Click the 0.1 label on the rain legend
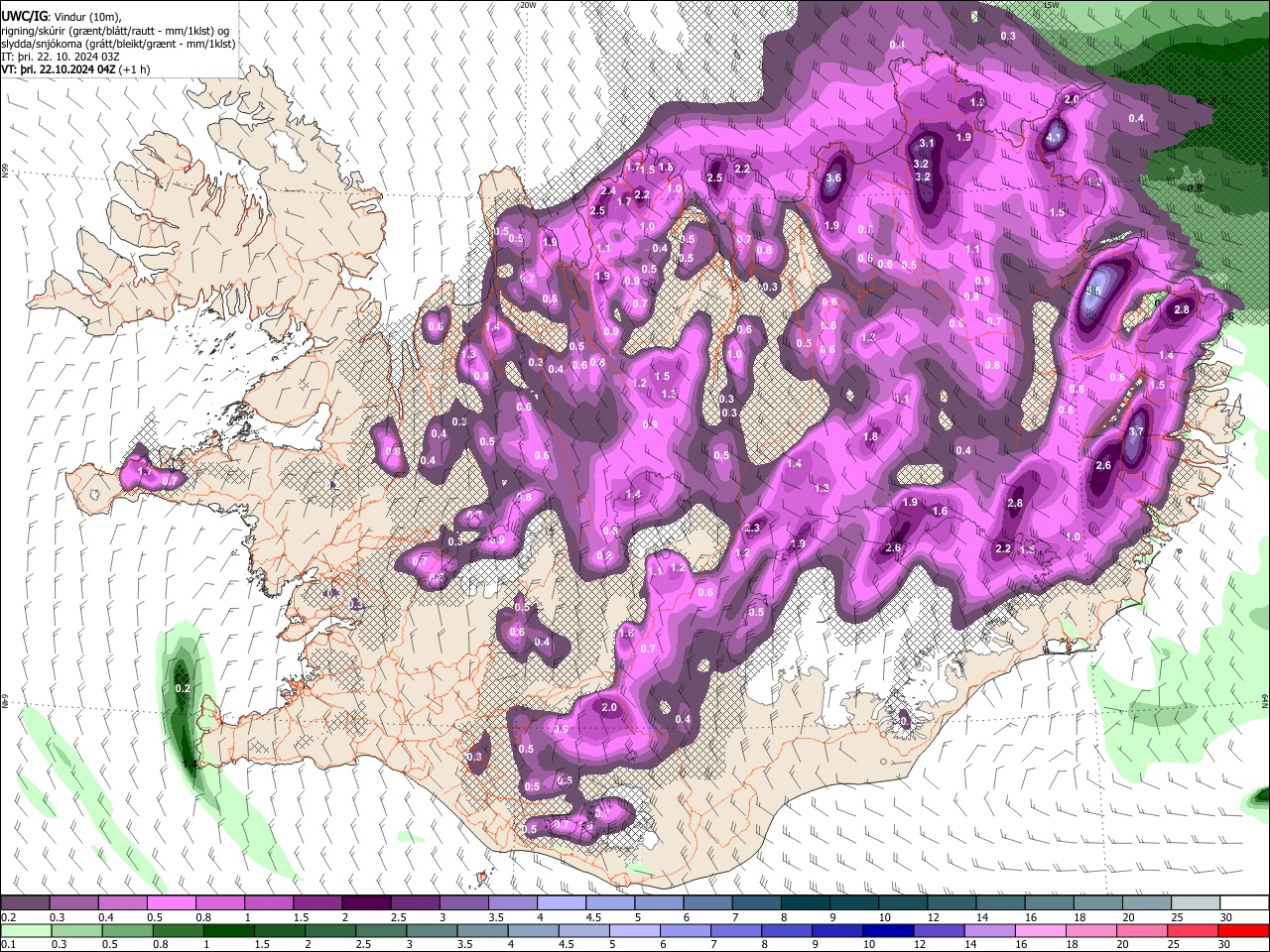The width and height of the screenshot is (1270, 952). pos(7,944)
